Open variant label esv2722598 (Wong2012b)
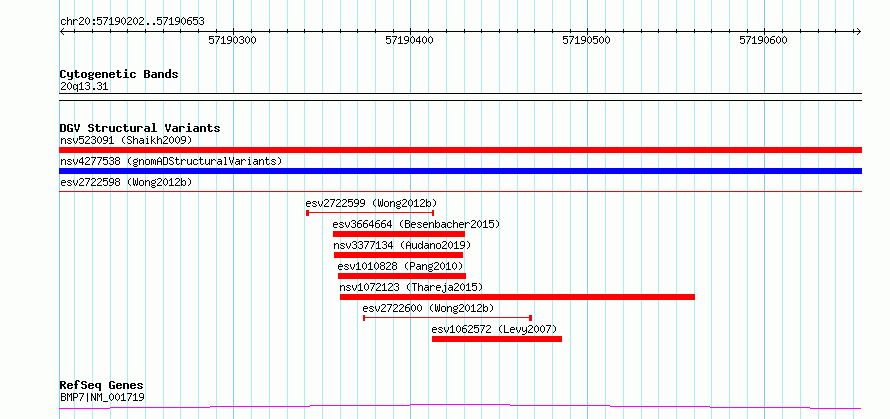The width and height of the screenshot is (890, 419). 126,182
